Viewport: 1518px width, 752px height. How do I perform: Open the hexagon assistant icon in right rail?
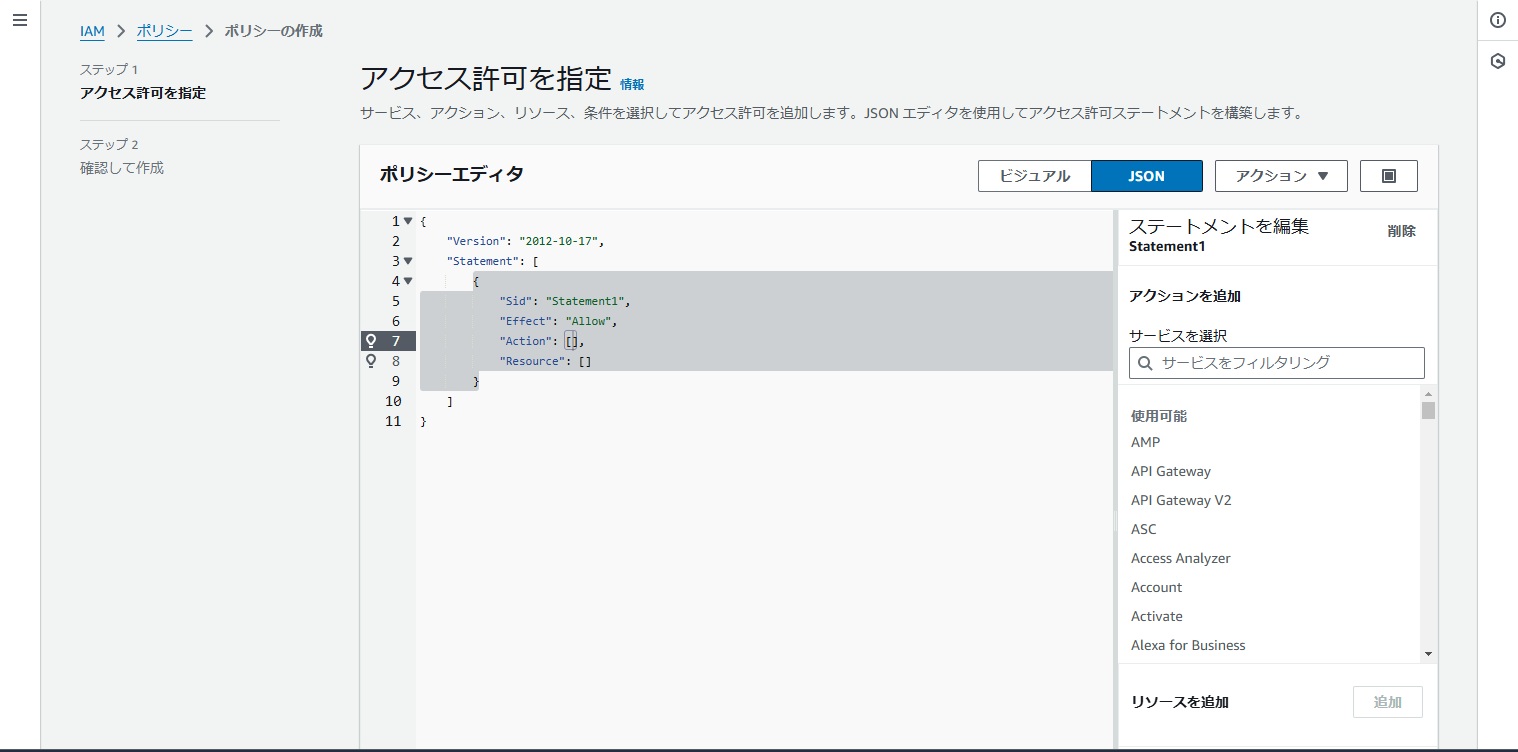point(1498,61)
